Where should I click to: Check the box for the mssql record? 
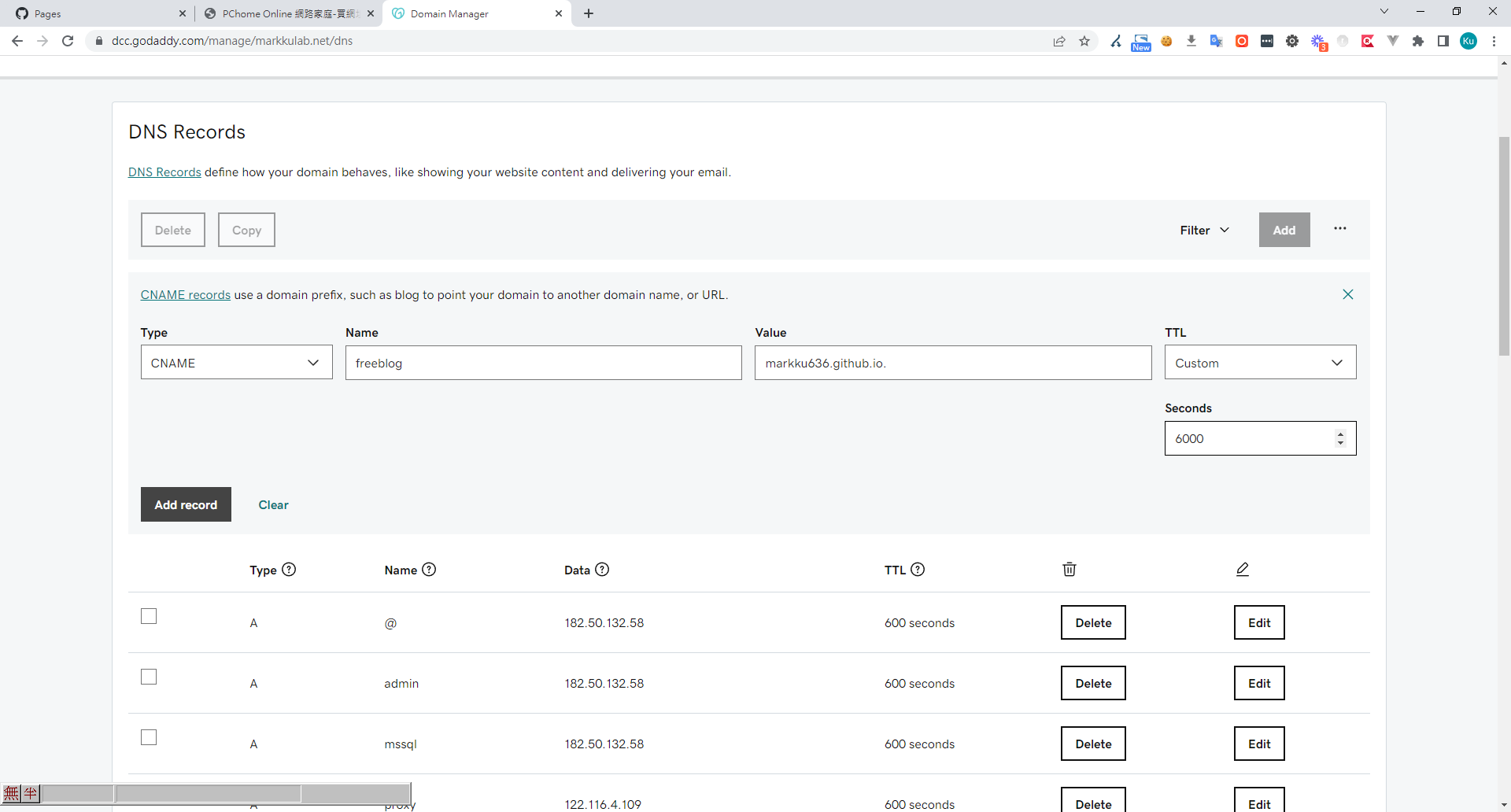[149, 737]
